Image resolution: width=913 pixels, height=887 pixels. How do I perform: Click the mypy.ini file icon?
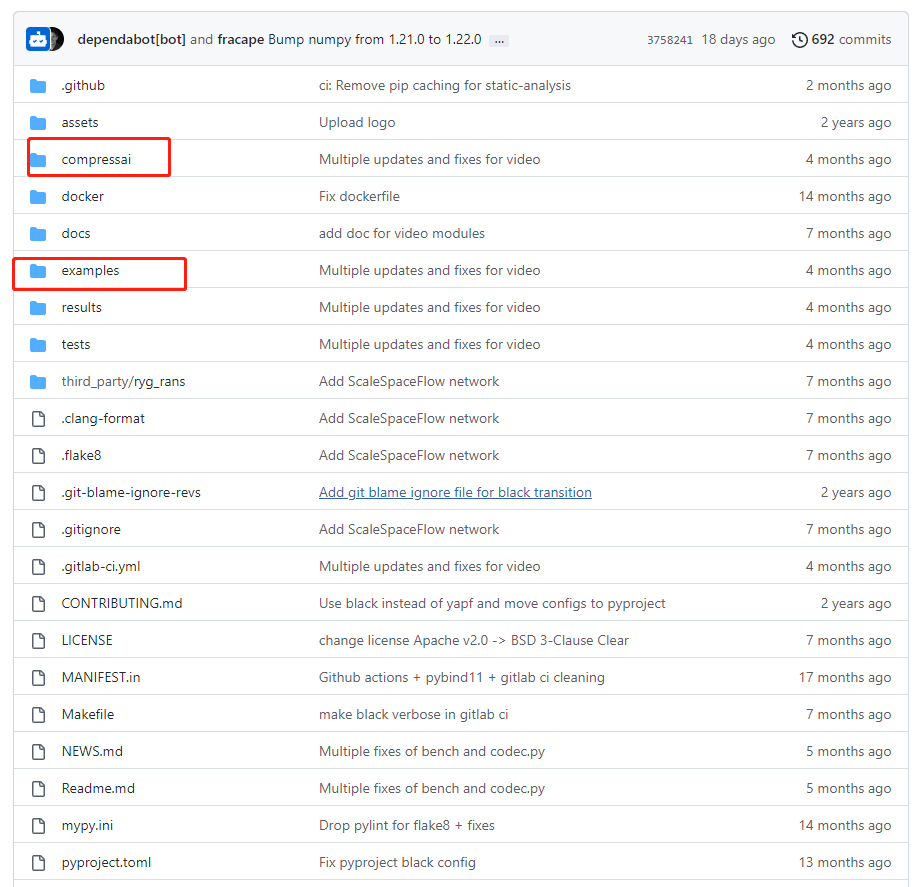coord(38,826)
